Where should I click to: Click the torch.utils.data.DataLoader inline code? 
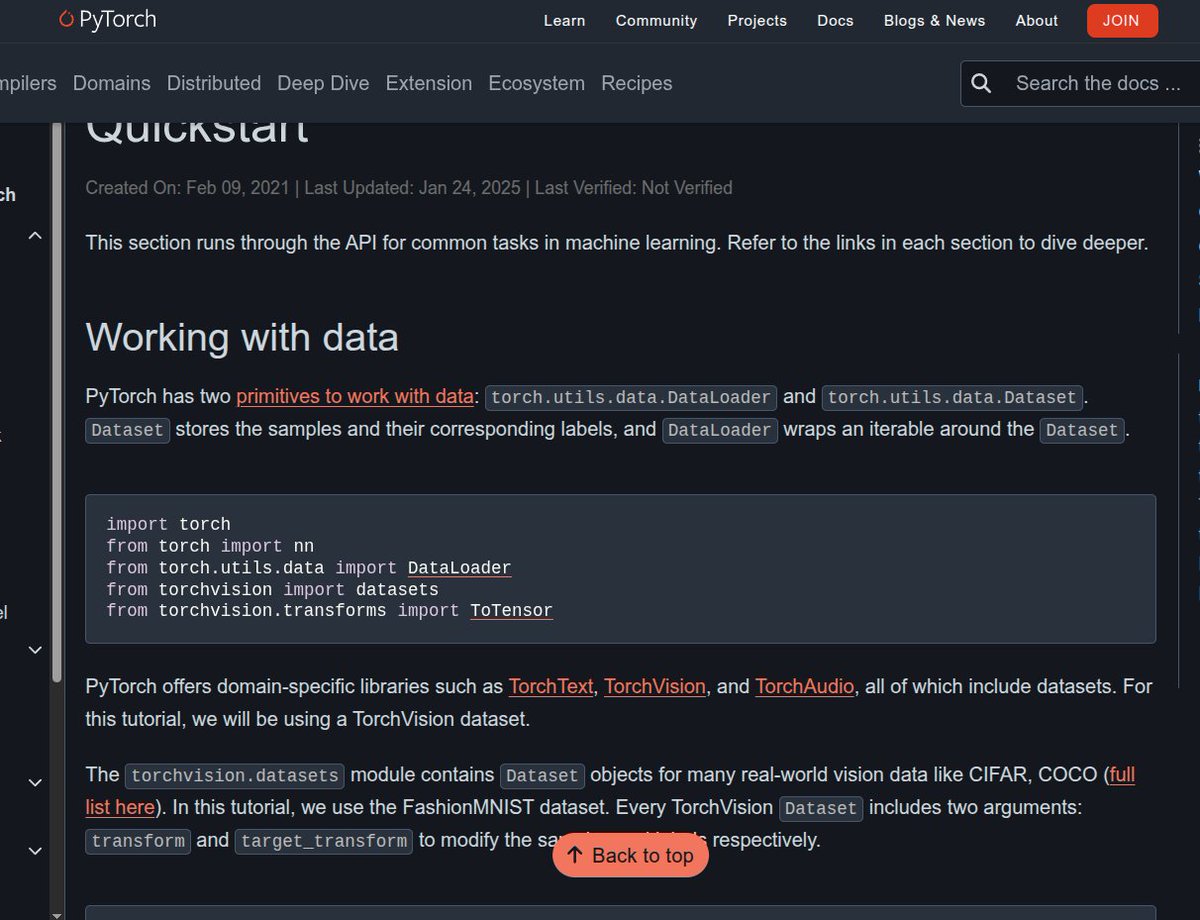(x=631, y=397)
